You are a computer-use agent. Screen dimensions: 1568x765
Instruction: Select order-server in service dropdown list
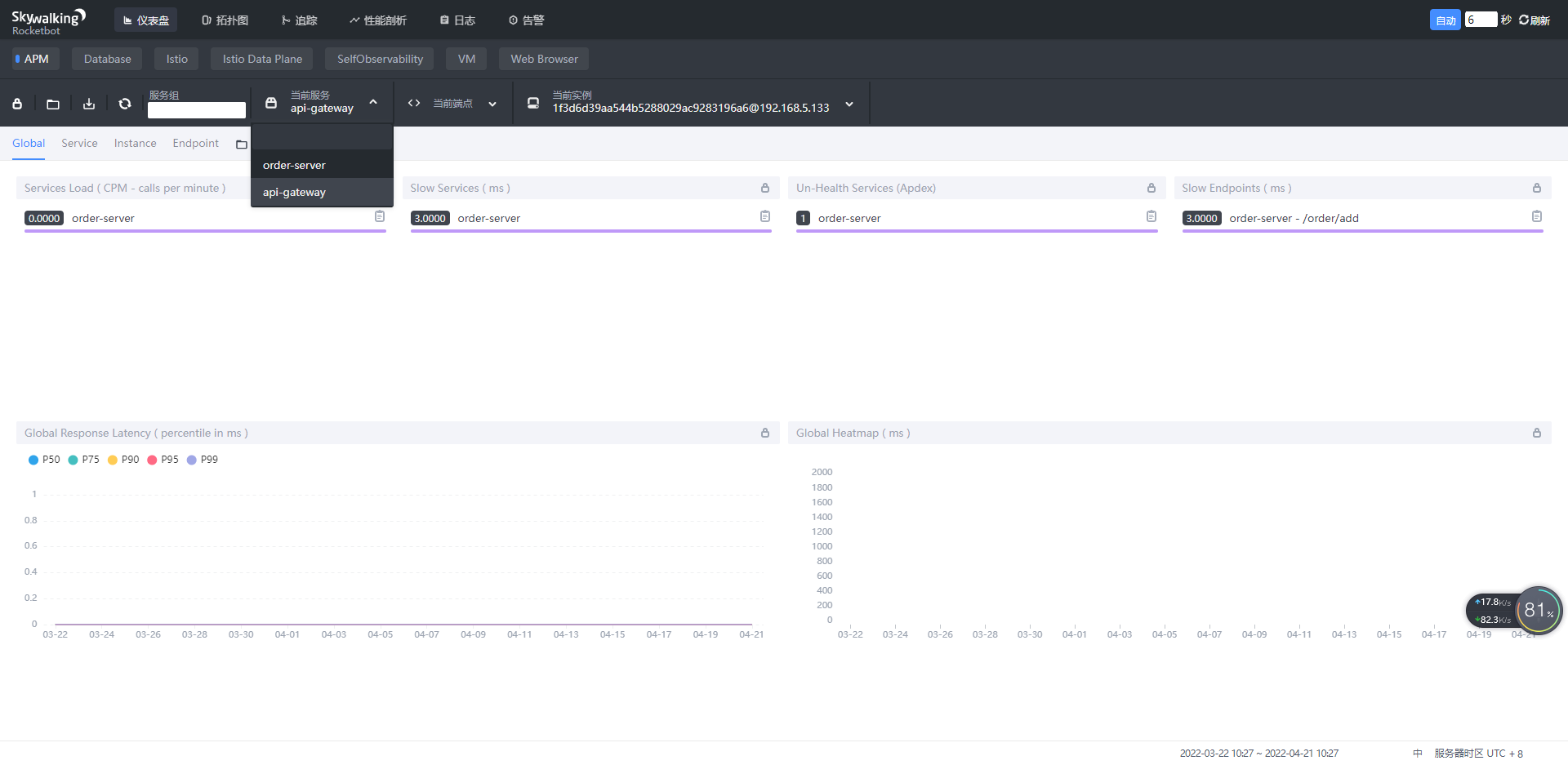click(x=322, y=165)
